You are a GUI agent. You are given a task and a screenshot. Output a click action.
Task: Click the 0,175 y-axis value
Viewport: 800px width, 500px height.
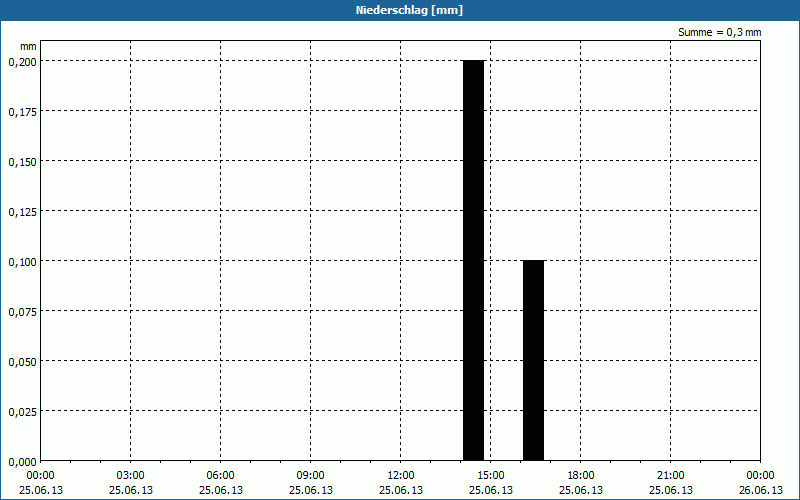pyautogui.click(x=22, y=111)
